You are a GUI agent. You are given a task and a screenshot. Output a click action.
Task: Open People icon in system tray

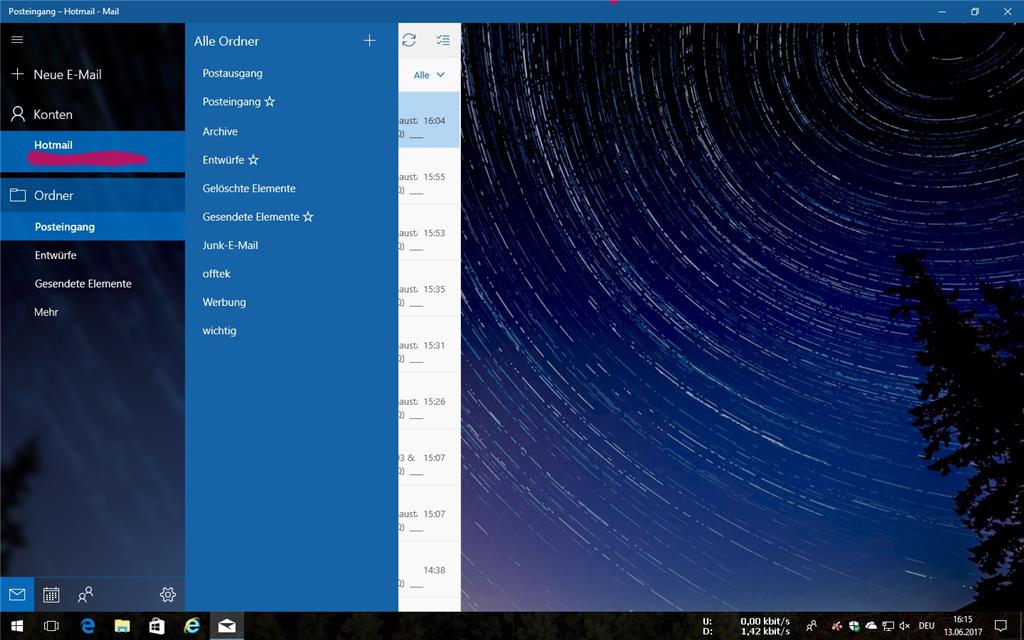click(x=811, y=626)
